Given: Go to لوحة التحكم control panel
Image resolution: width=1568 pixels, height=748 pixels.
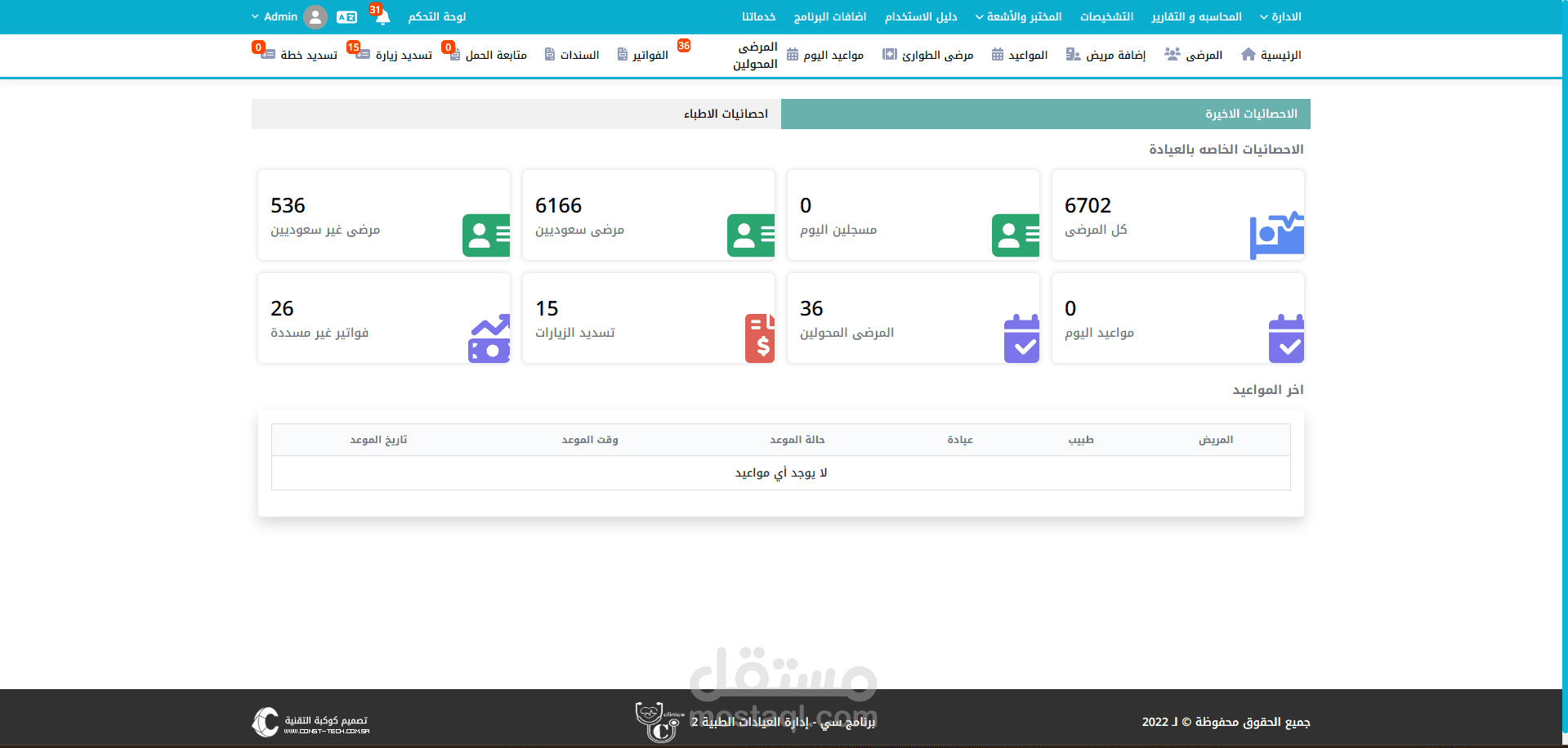Looking at the screenshot, I should tap(437, 16).
